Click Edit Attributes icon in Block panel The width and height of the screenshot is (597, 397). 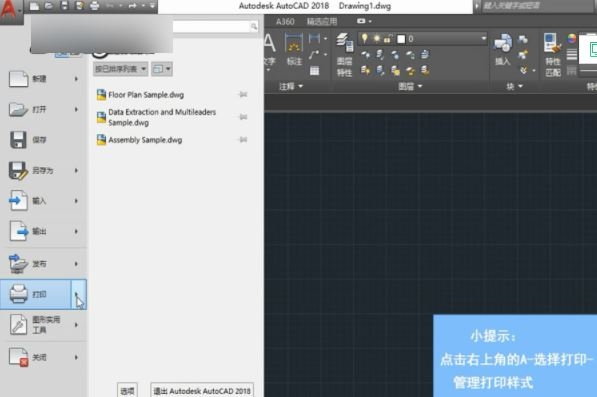[x=524, y=70]
